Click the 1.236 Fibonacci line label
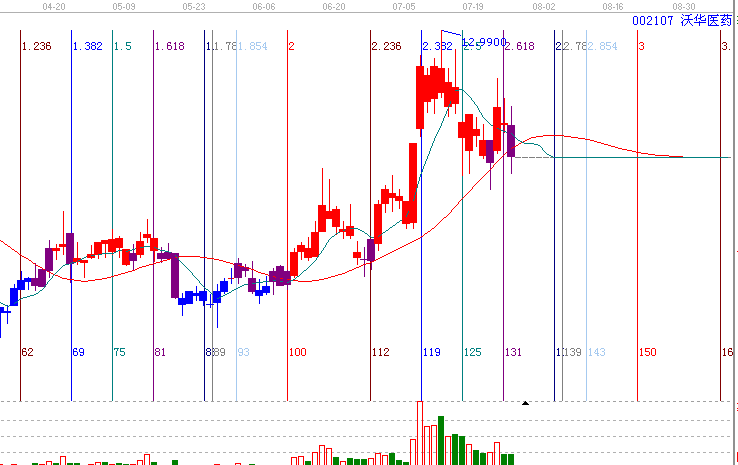Screen dimensions: 738x465 36,46
